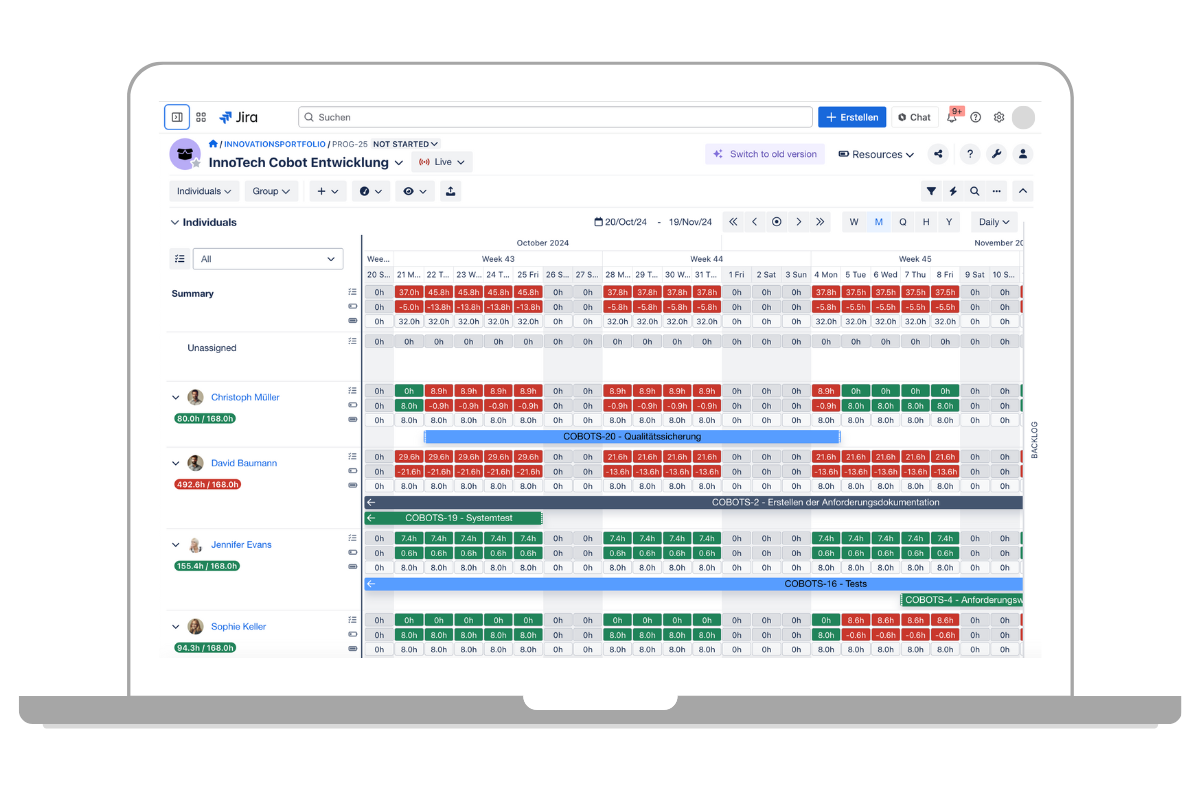The width and height of the screenshot is (1200, 790).
Task: Jump to the last period with double-right arrows
Action: click(820, 222)
